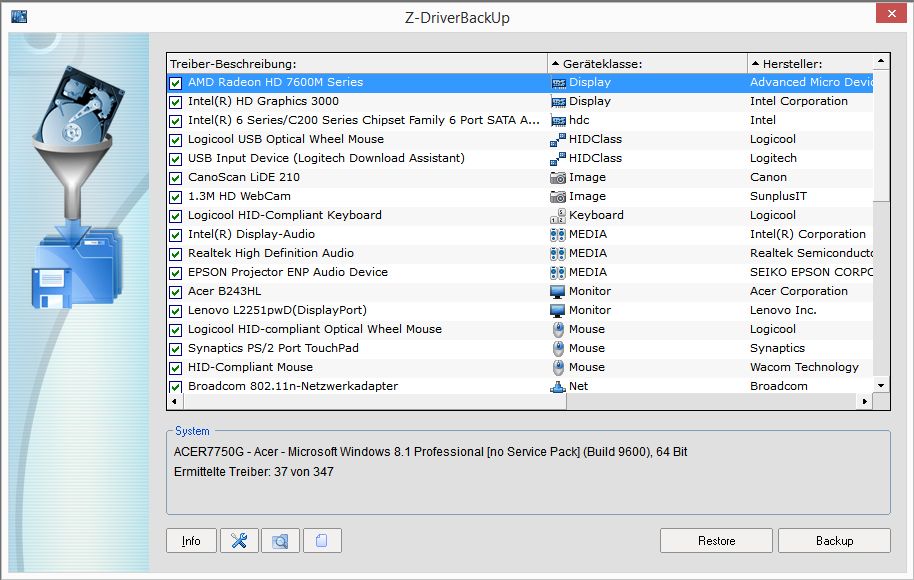Image resolution: width=914 pixels, height=580 pixels.
Task: Click the Info button
Action: click(x=191, y=540)
